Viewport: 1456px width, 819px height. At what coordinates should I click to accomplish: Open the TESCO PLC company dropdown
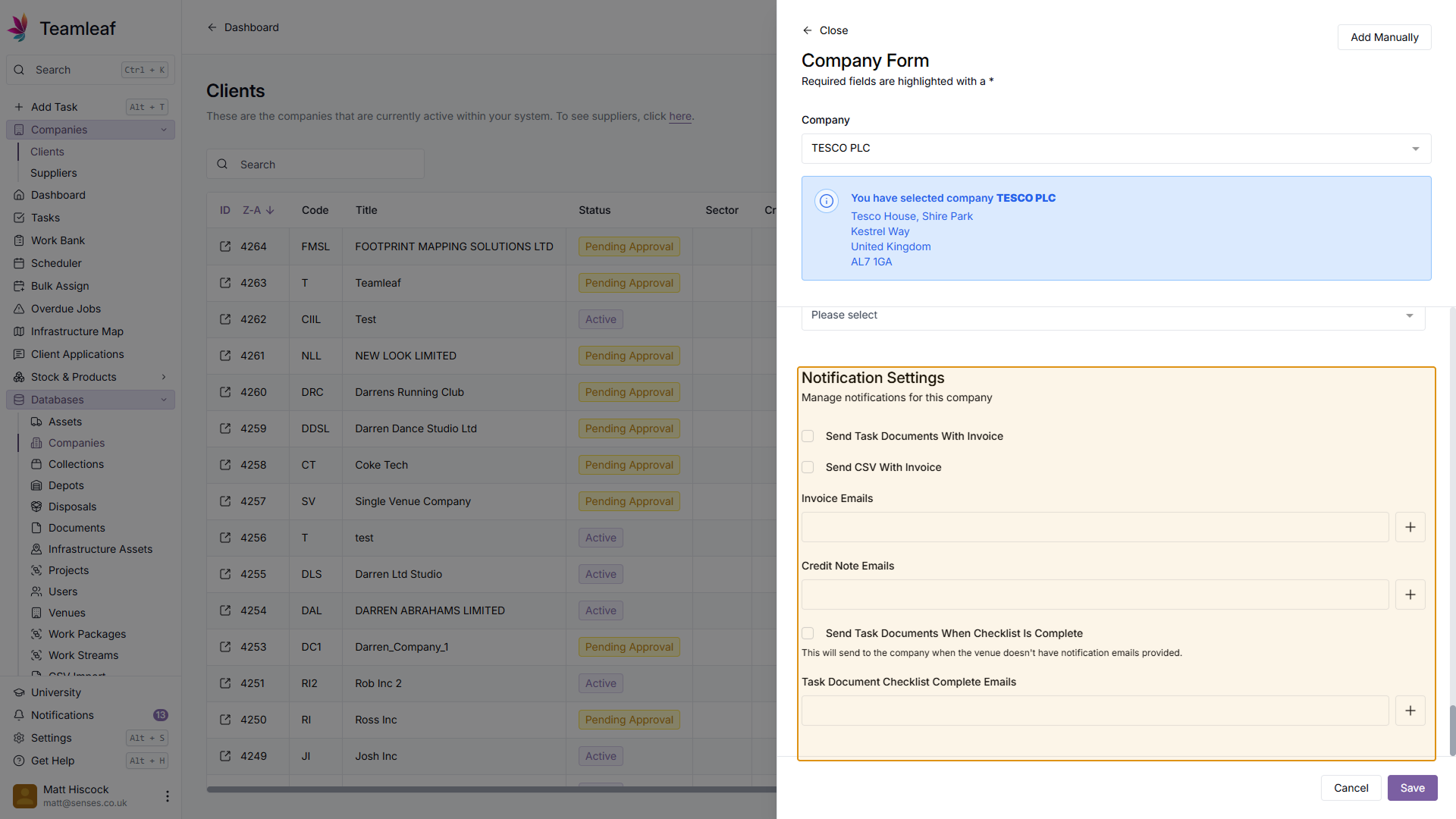click(1116, 149)
